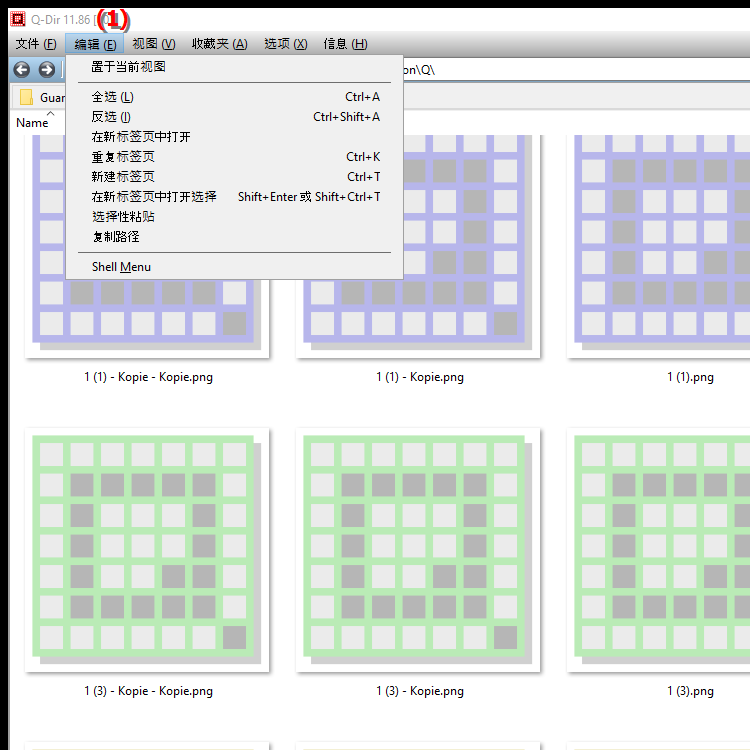
Task: Click file name text 1 (1) - Kopie.png
Action: (419, 377)
